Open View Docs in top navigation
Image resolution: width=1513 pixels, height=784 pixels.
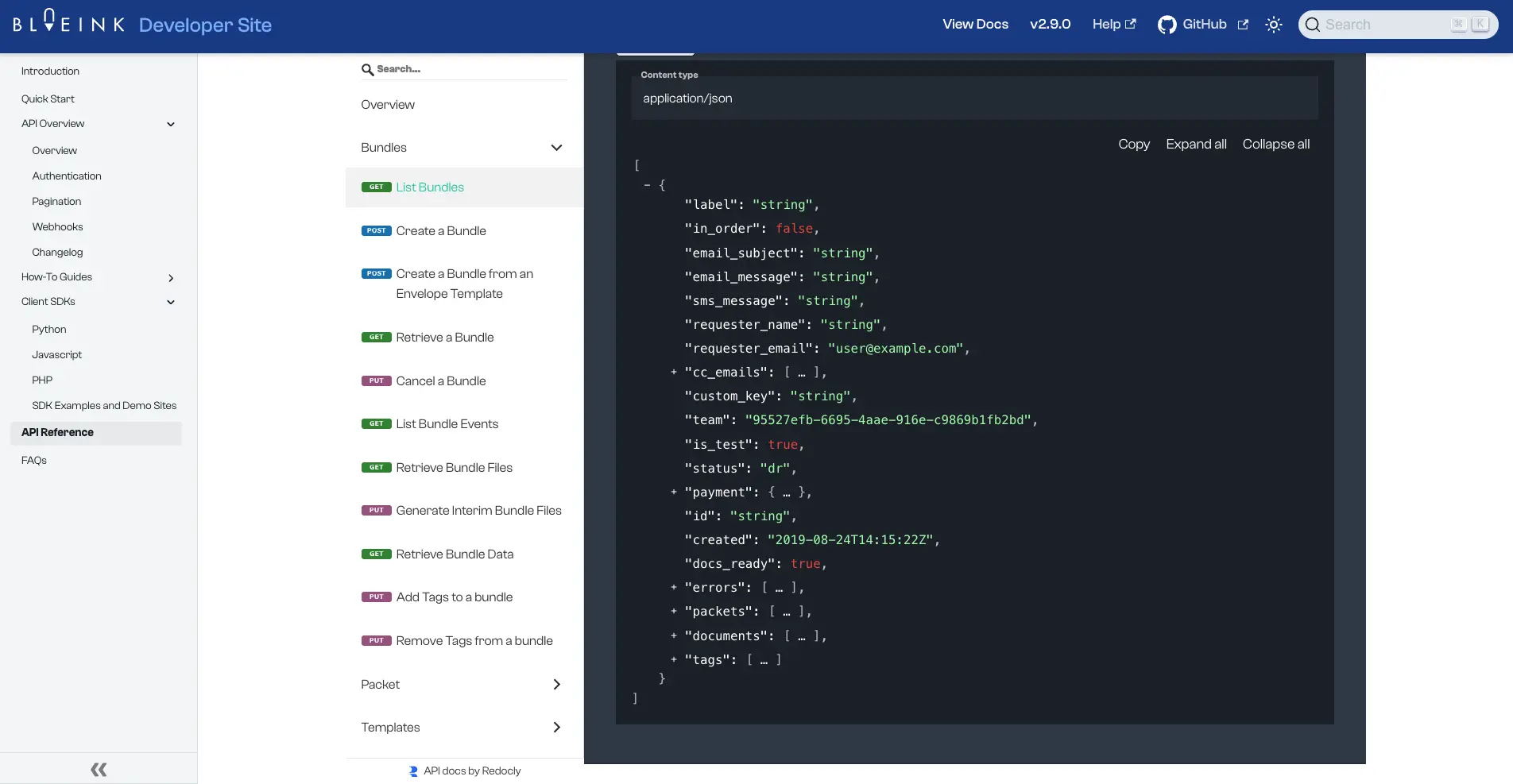point(975,25)
